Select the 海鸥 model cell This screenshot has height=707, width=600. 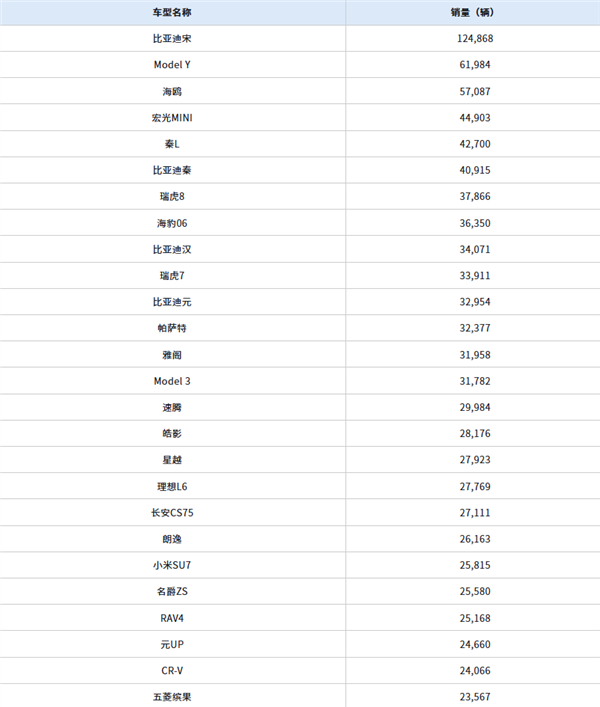[172, 91]
